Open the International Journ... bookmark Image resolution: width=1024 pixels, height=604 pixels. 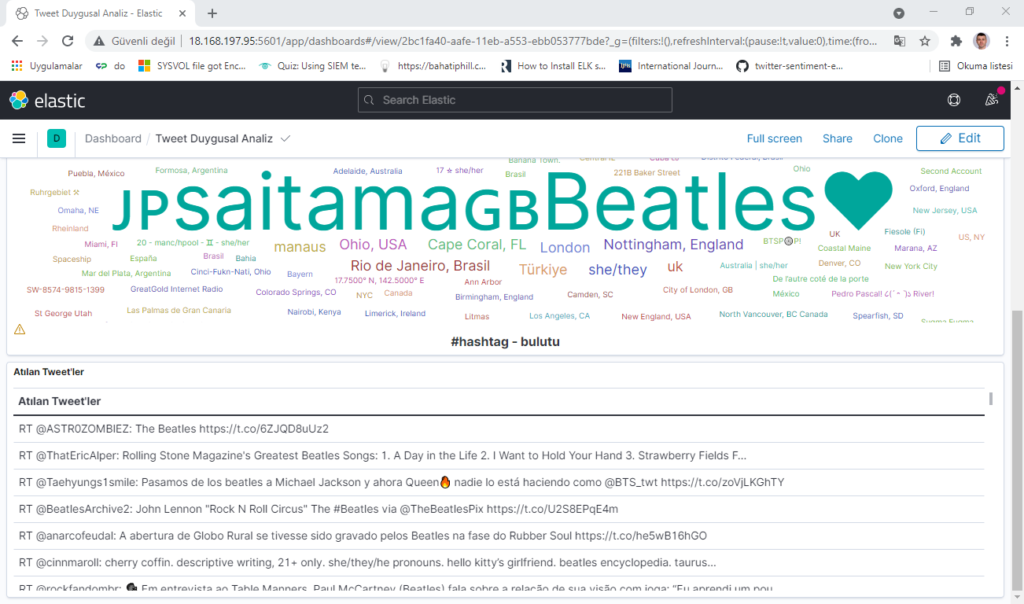[x=671, y=66]
